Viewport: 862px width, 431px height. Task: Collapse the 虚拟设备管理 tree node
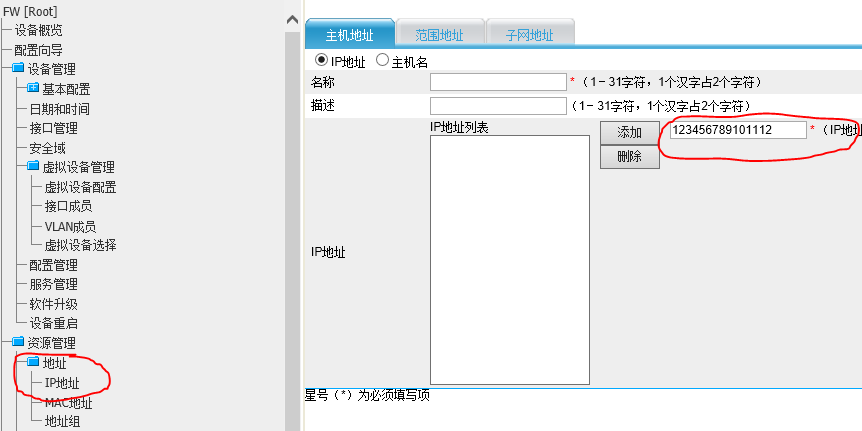[78, 167]
